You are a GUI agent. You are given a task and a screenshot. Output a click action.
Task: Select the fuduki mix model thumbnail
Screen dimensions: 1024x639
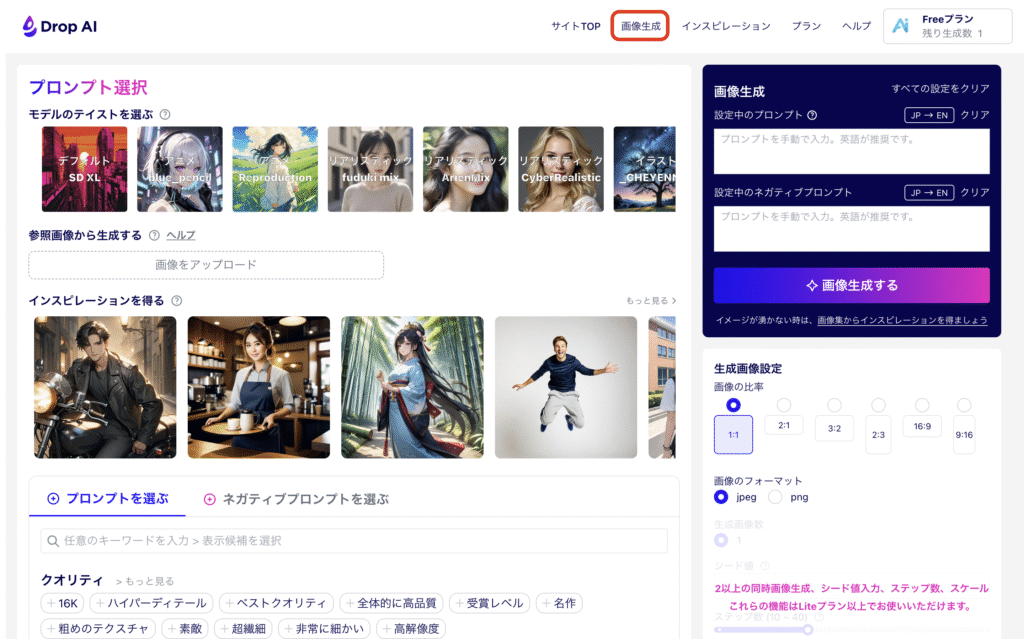pyautogui.click(x=370, y=169)
